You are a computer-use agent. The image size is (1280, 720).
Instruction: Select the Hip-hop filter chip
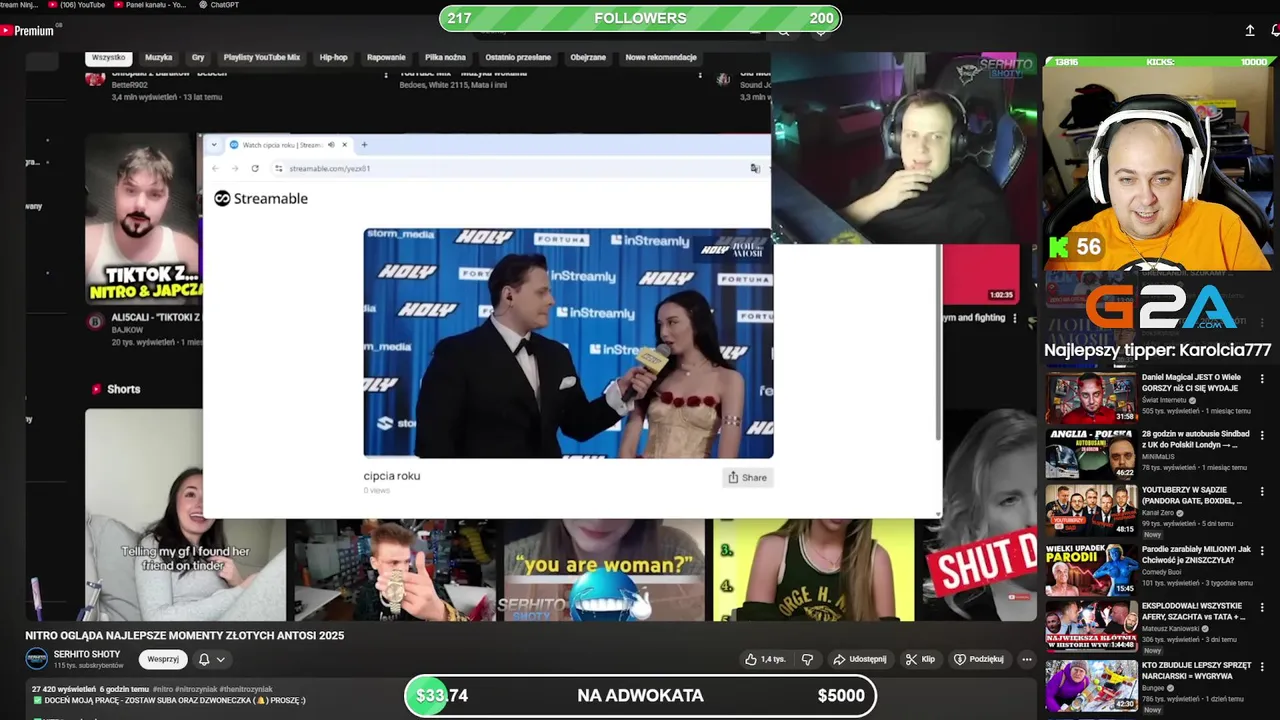coord(333,58)
